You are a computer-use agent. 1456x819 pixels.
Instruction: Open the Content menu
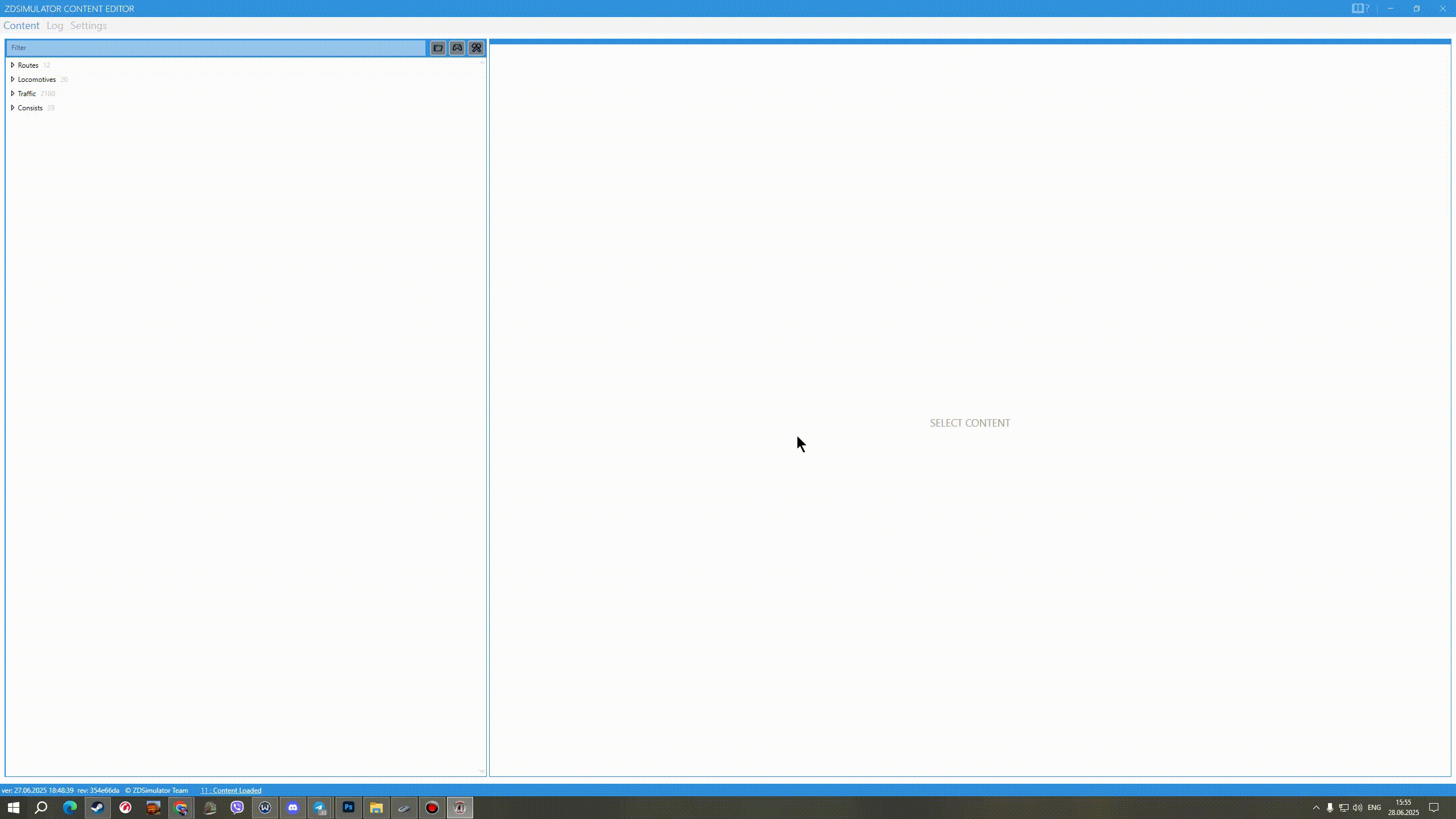coord(22,25)
